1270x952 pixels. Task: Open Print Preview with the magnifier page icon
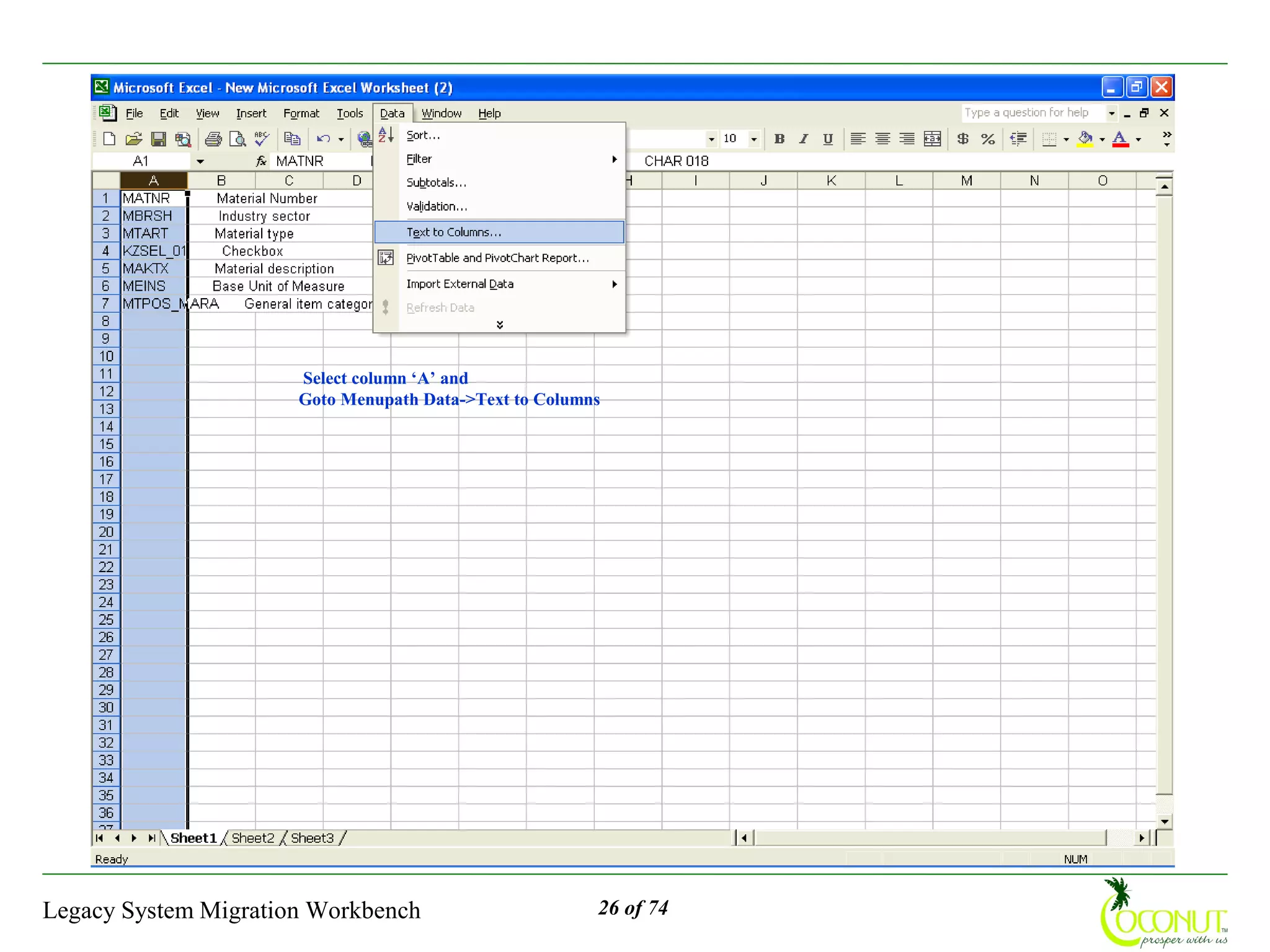(x=238, y=139)
